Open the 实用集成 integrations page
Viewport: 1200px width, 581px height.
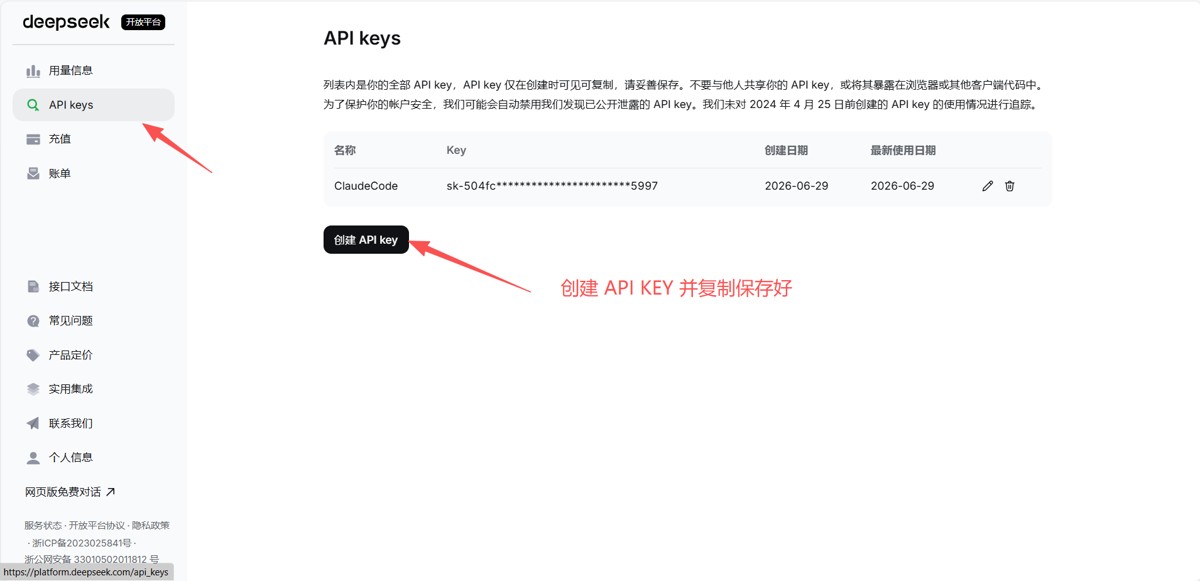click(x=93, y=389)
